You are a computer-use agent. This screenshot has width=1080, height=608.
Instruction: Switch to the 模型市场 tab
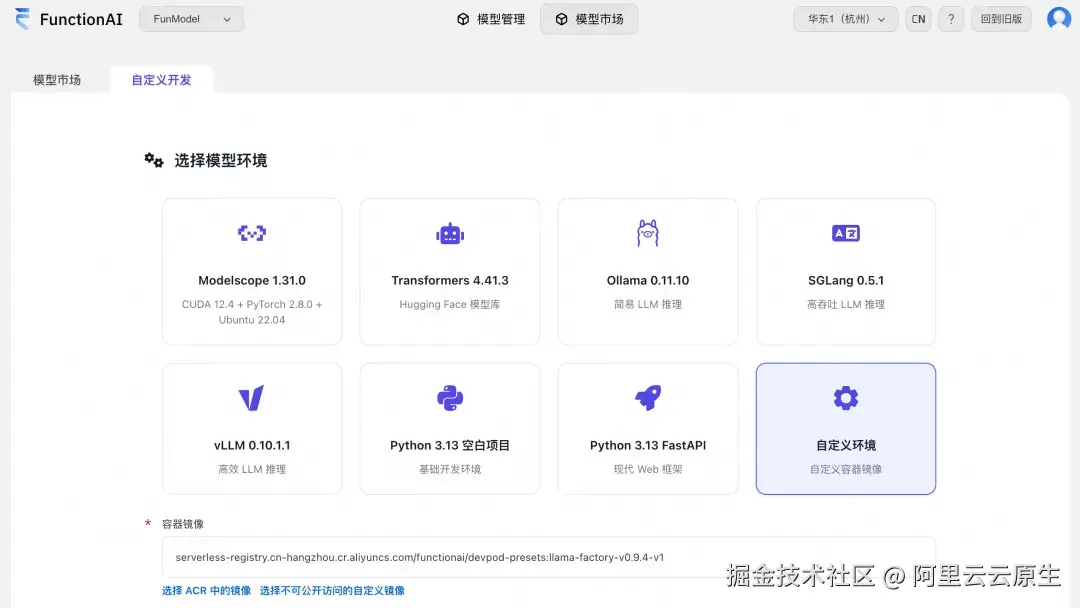57,80
